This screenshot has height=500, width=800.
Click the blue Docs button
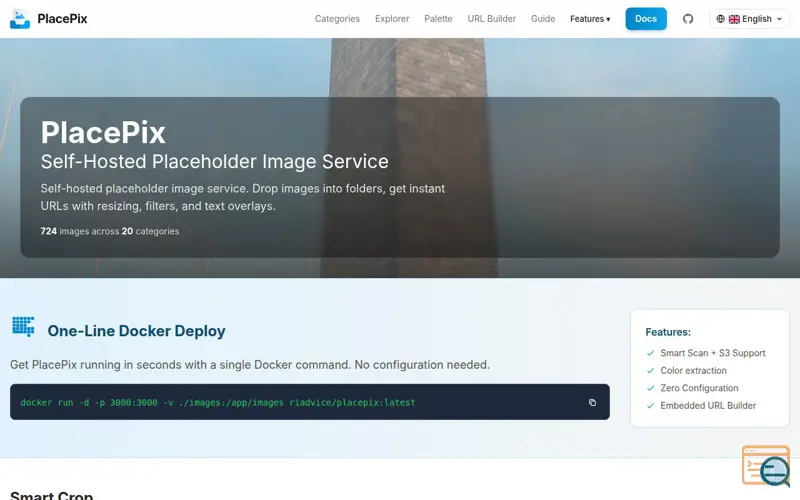pyautogui.click(x=646, y=19)
